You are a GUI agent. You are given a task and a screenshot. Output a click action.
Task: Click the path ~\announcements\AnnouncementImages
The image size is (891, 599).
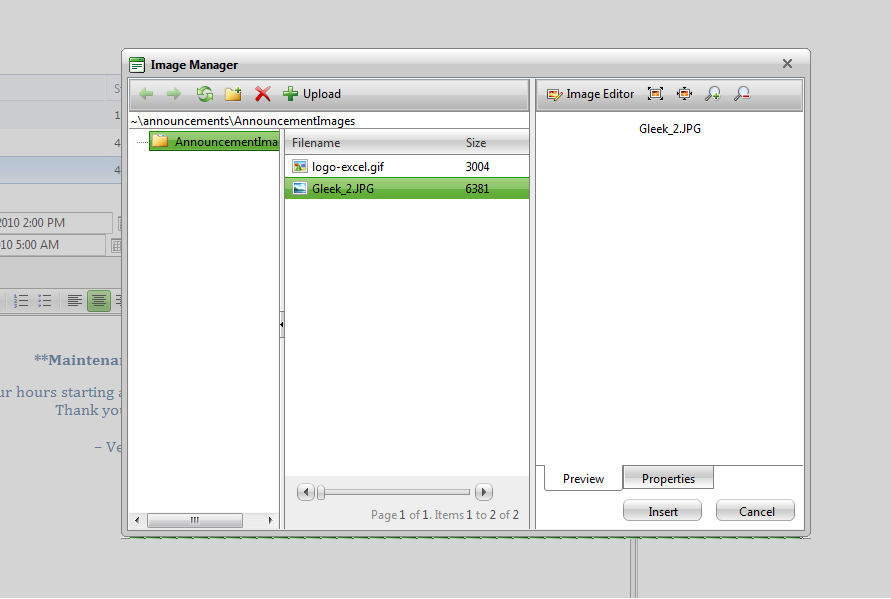[243, 121]
